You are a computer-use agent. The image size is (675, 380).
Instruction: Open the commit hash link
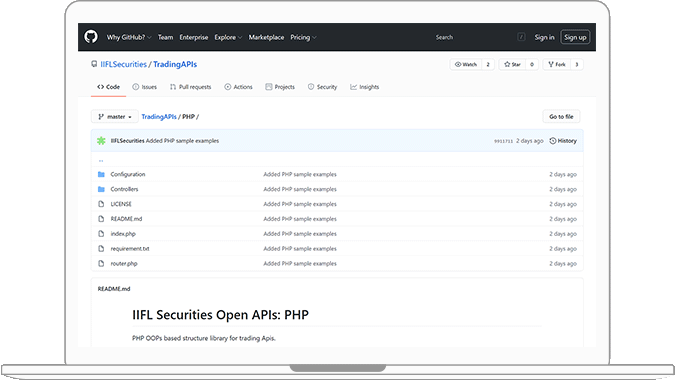(503, 141)
